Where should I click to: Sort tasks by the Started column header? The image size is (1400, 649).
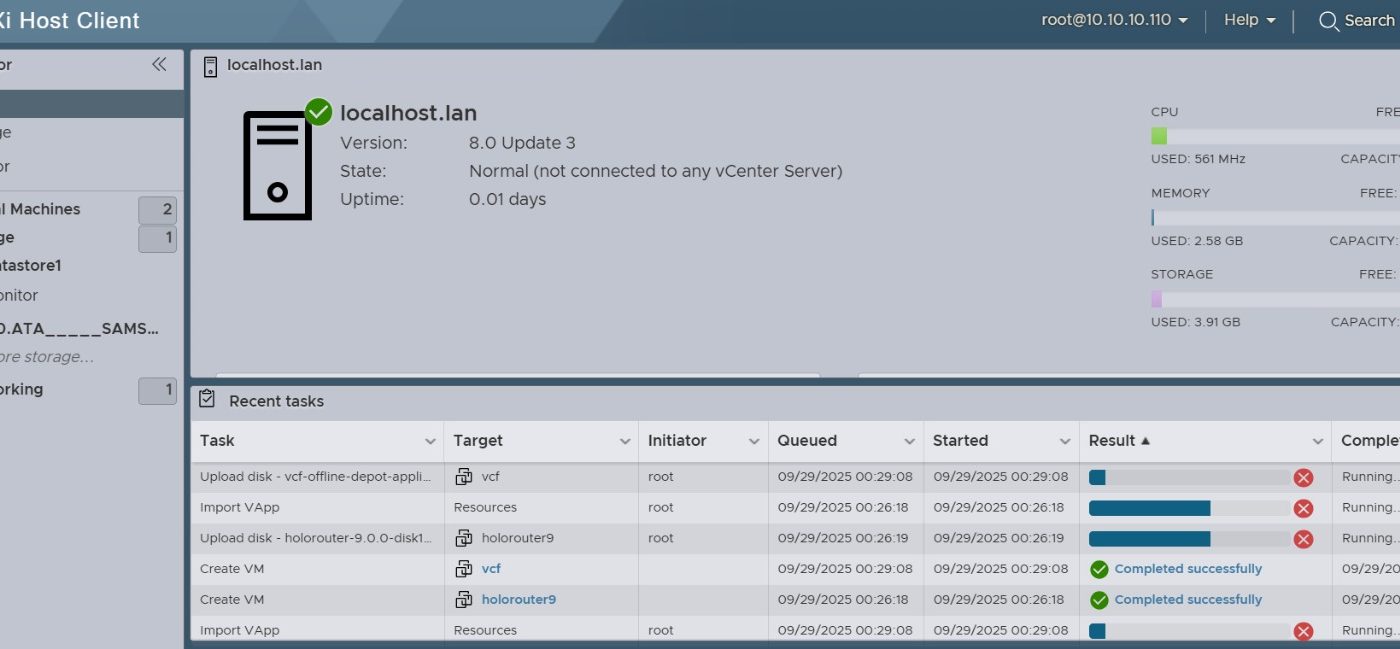[960, 441]
